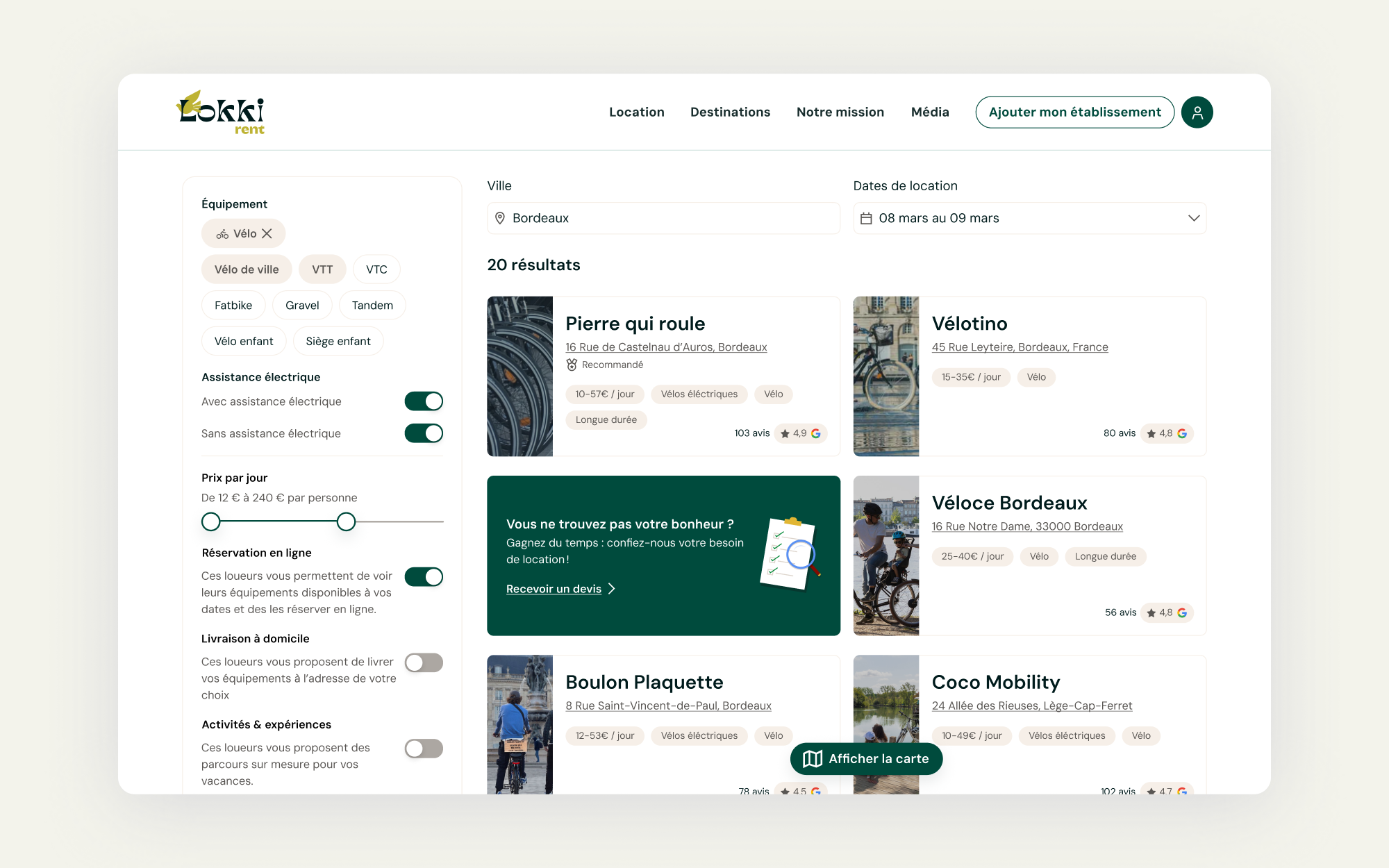The height and width of the screenshot is (868, 1389).
Task: Turn off Sans assistance électrique switch
Action: 424,433
